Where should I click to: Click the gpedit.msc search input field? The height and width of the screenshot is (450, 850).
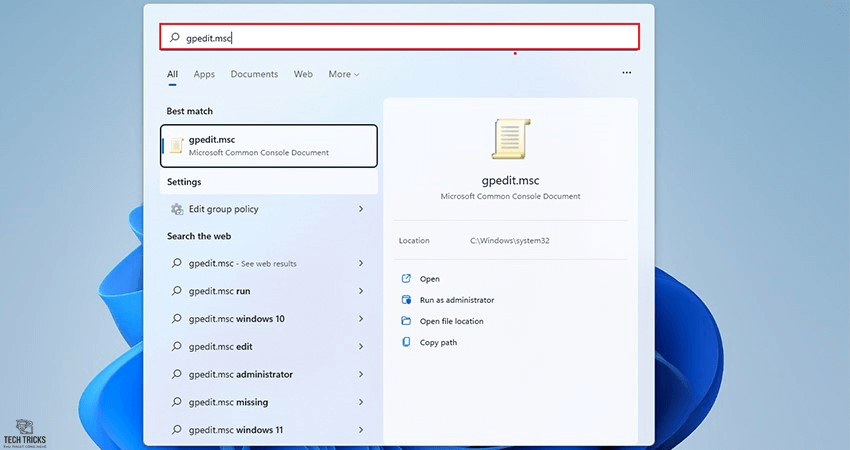pos(400,37)
